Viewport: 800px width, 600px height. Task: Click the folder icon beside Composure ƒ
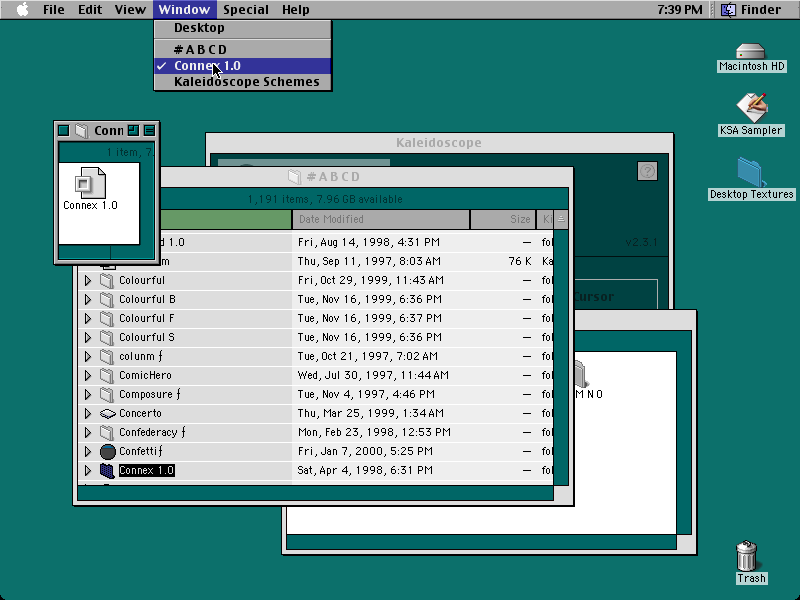107,394
